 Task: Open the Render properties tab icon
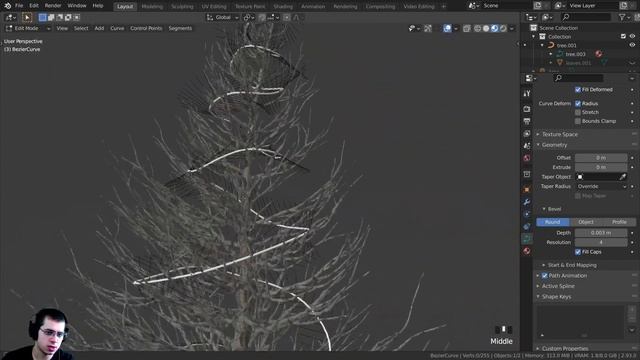(527, 109)
